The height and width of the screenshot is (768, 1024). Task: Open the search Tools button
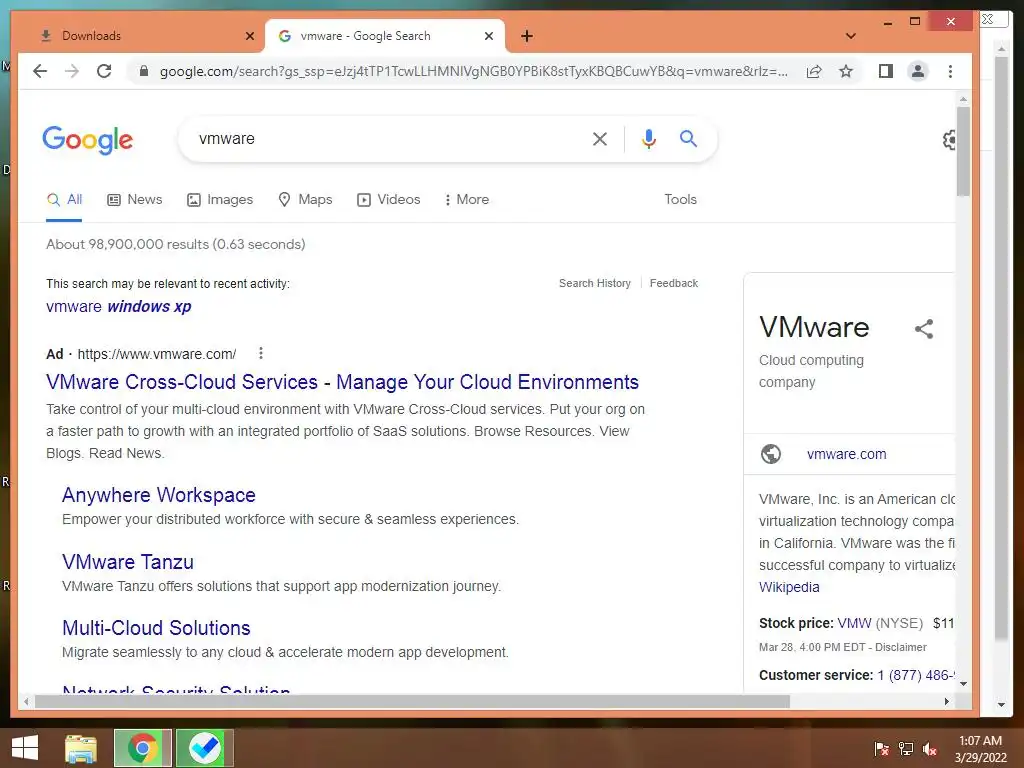[680, 200]
